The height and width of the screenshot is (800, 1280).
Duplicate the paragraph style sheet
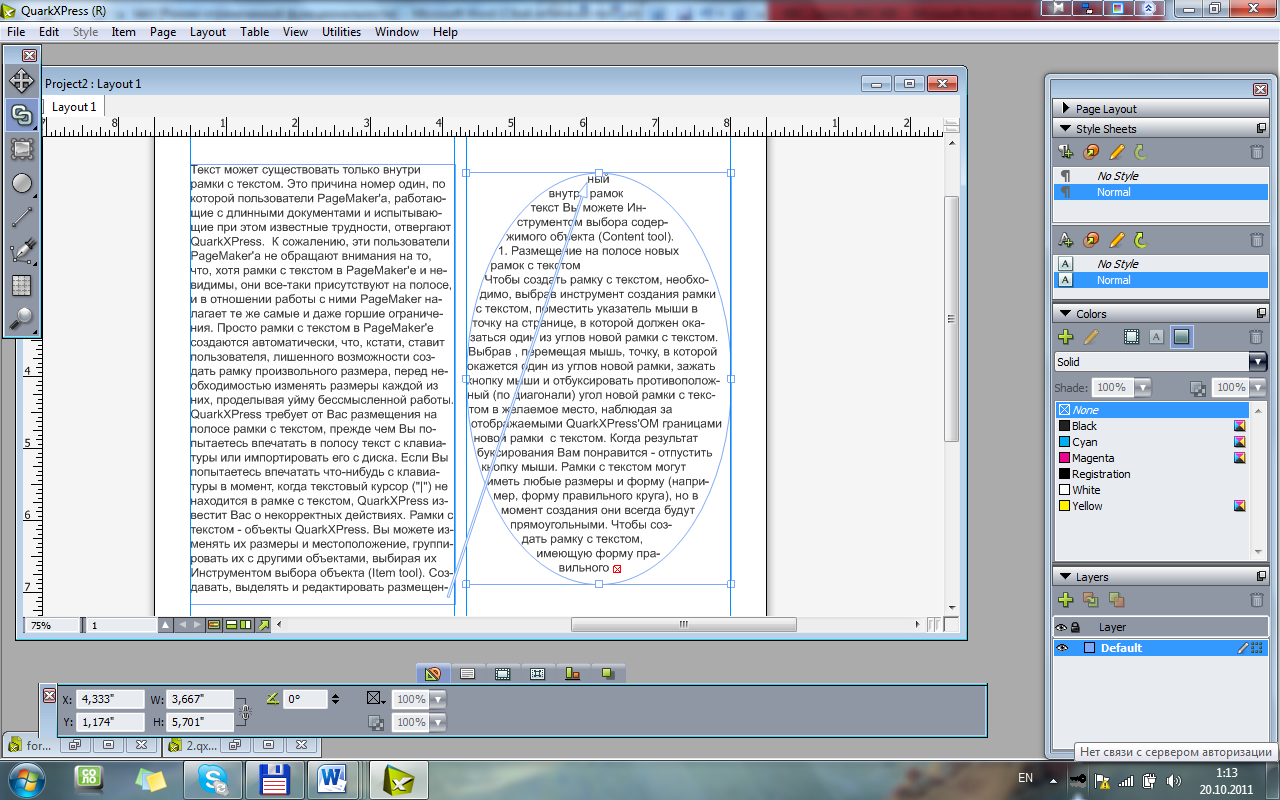[1091, 152]
